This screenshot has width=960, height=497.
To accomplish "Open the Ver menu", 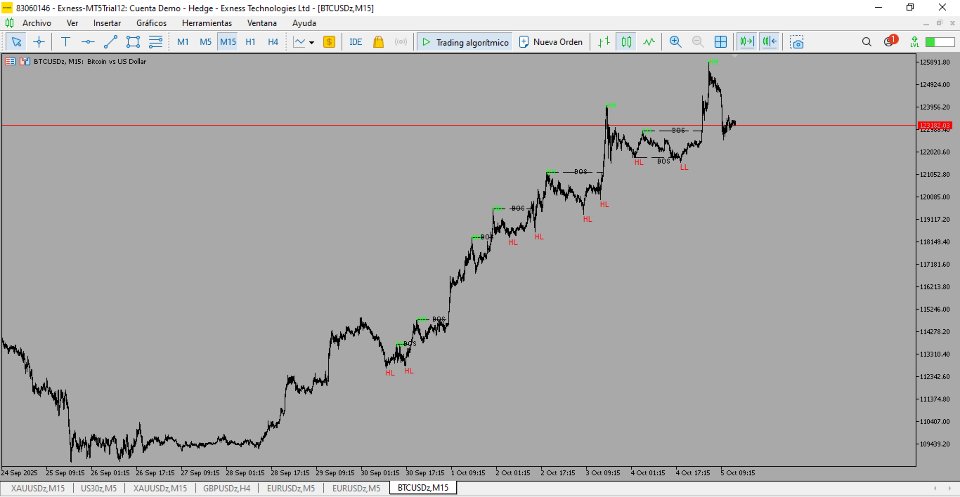I will (x=72, y=23).
